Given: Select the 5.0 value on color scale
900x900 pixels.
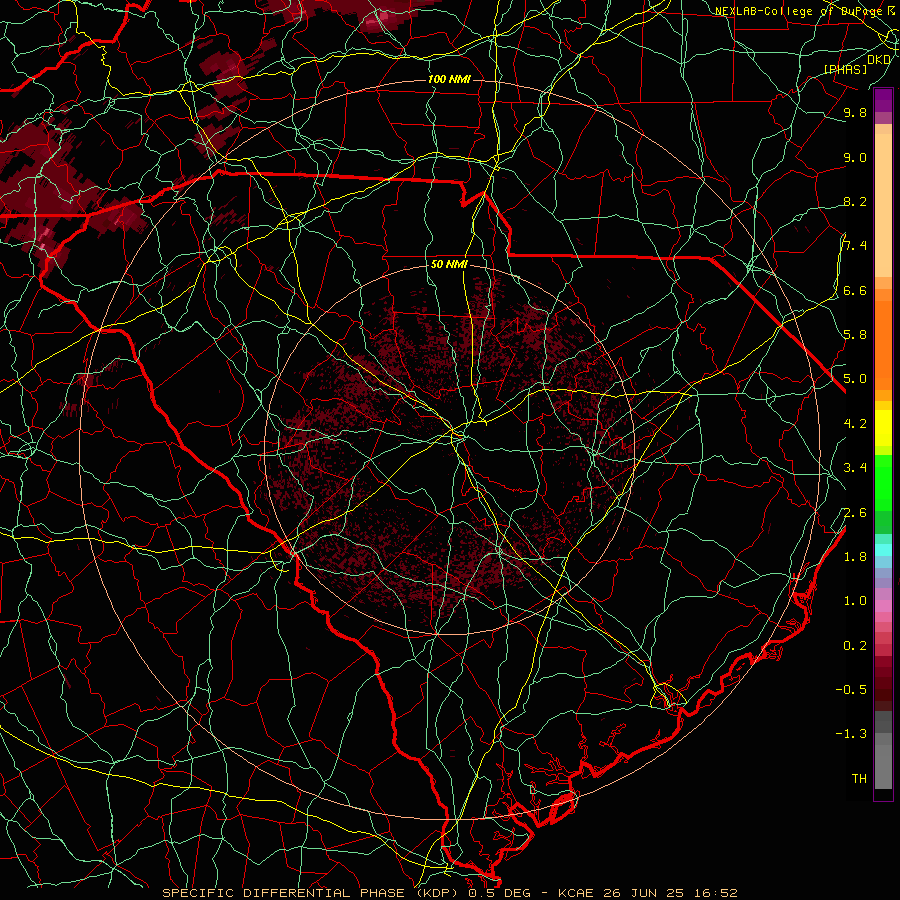Looking at the screenshot, I should 855,379.
